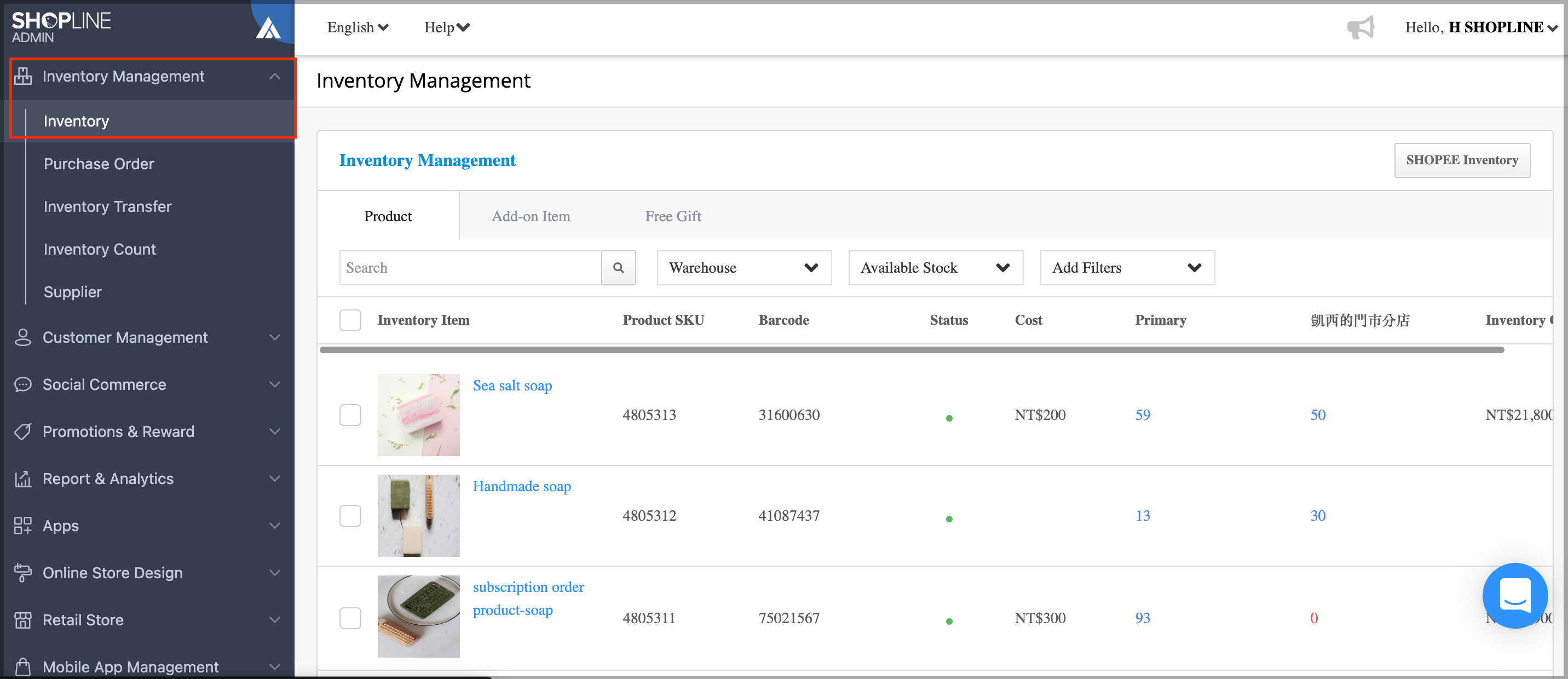Screen dimensions: 1568x679
Task: Click the Barcode column header
Action: click(x=783, y=320)
